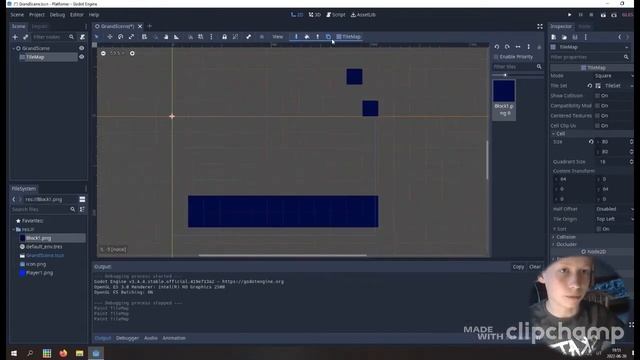Toggle Show Collision checkbox

(x=598, y=96)
